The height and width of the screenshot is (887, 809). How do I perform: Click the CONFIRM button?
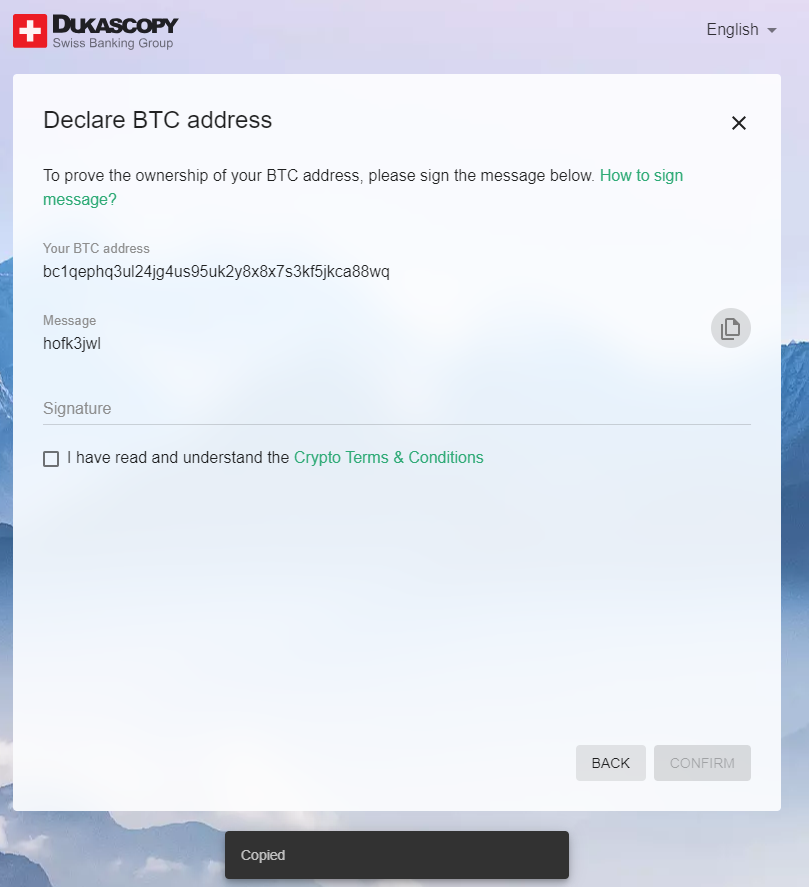(x=702, y=763)
